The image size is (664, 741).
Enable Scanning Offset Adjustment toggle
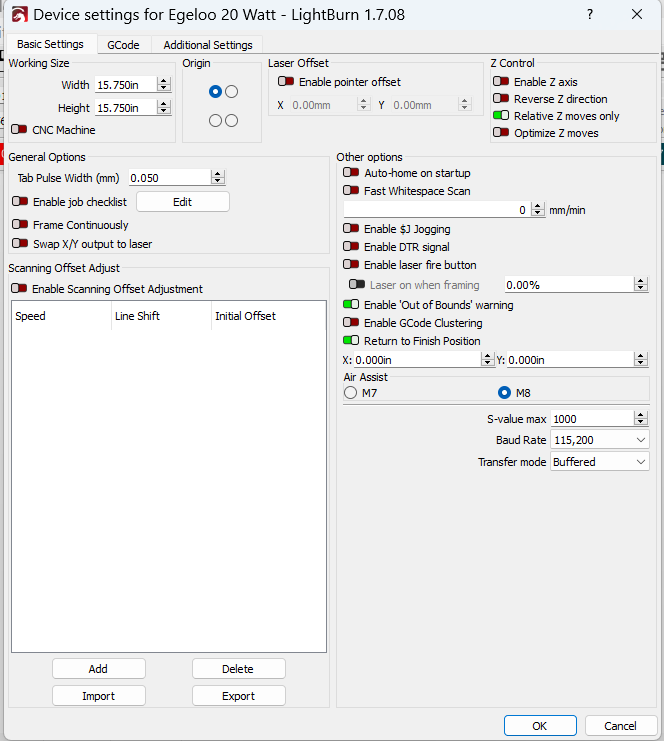19,288
